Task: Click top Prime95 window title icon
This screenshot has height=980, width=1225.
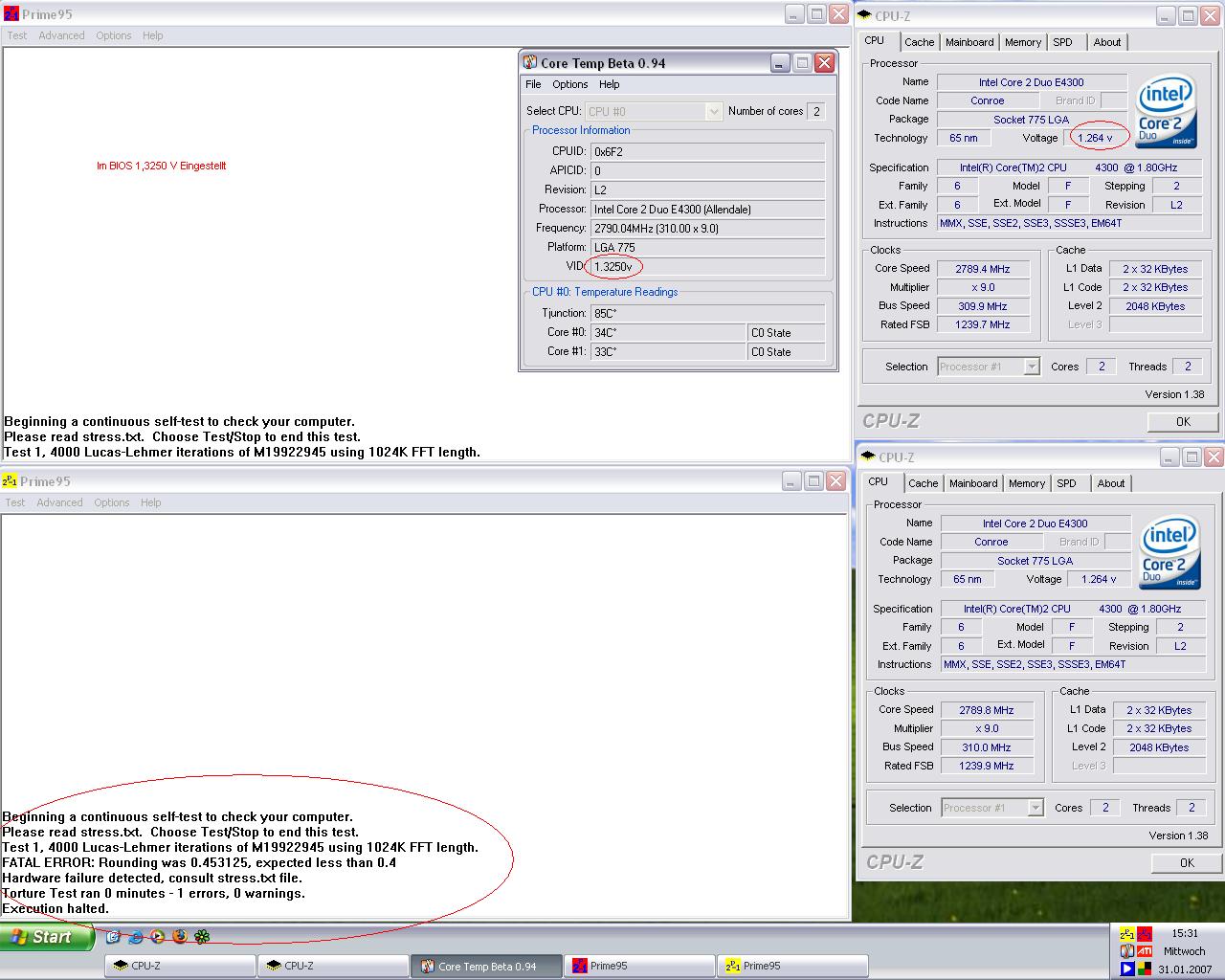Action: (11, 14)
